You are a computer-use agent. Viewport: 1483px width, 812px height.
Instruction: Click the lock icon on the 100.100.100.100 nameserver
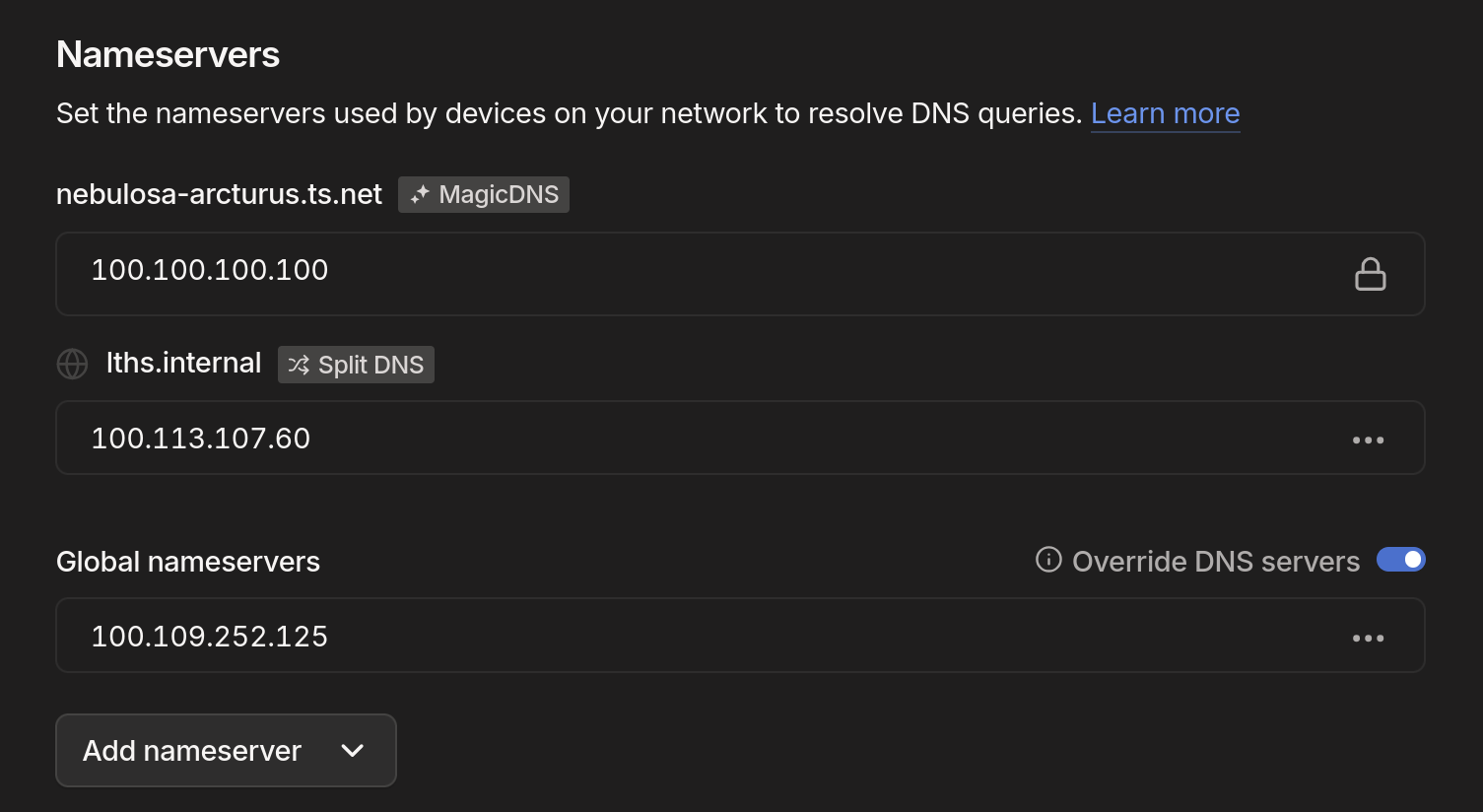[x=1371, y=274]
